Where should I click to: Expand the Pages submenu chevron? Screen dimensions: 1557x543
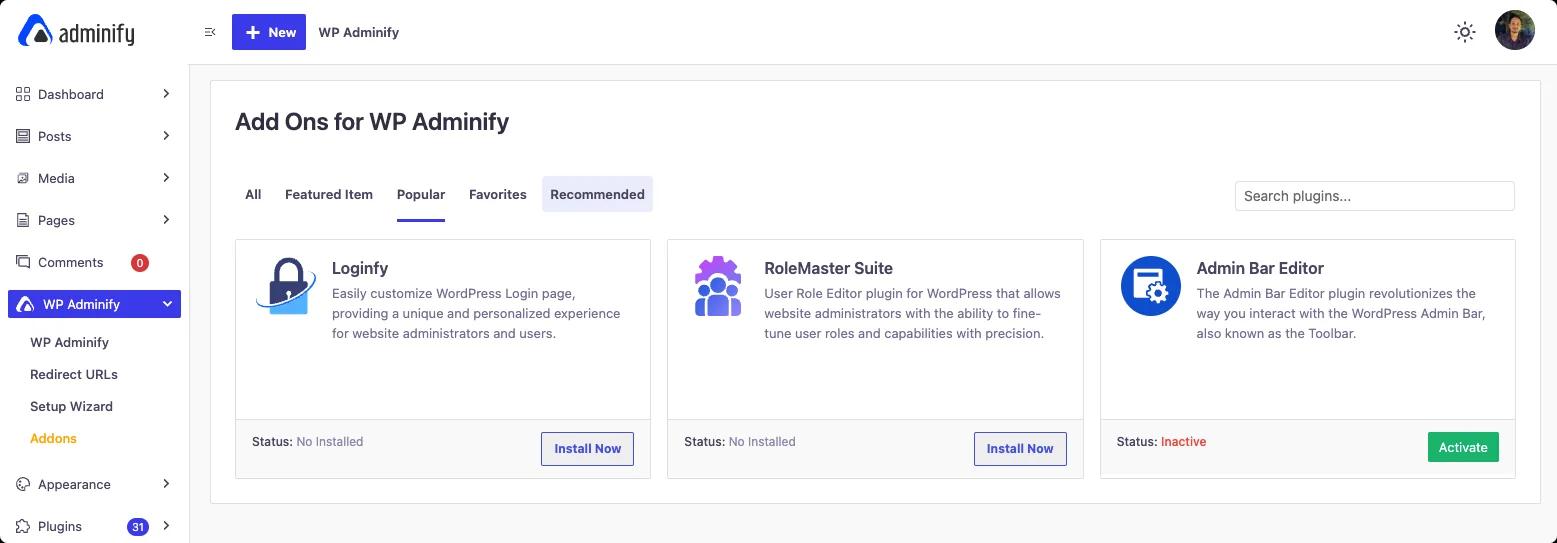coord(166,220)
